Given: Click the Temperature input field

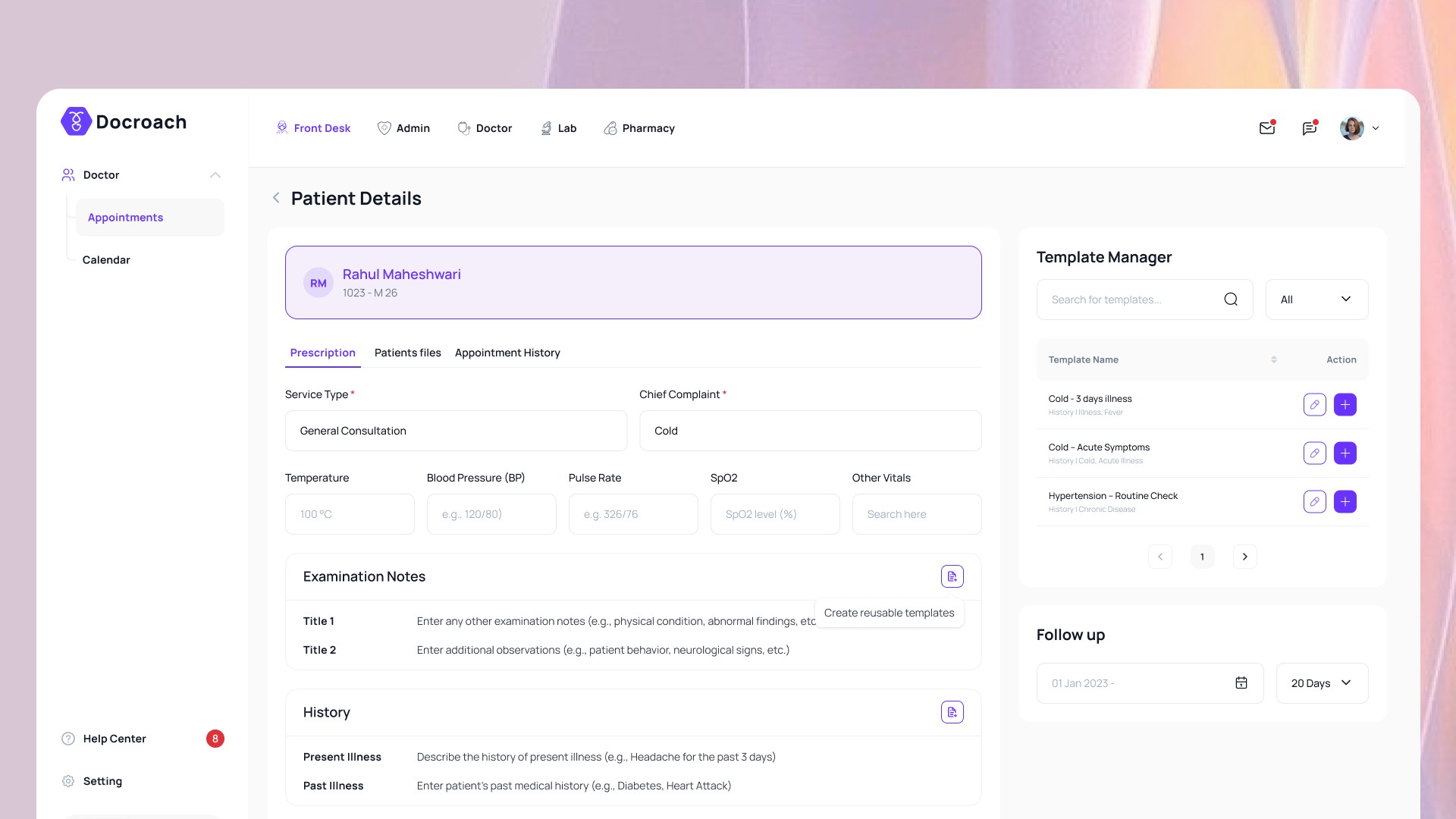Looking at the screenshot, I should click(350, 514).
